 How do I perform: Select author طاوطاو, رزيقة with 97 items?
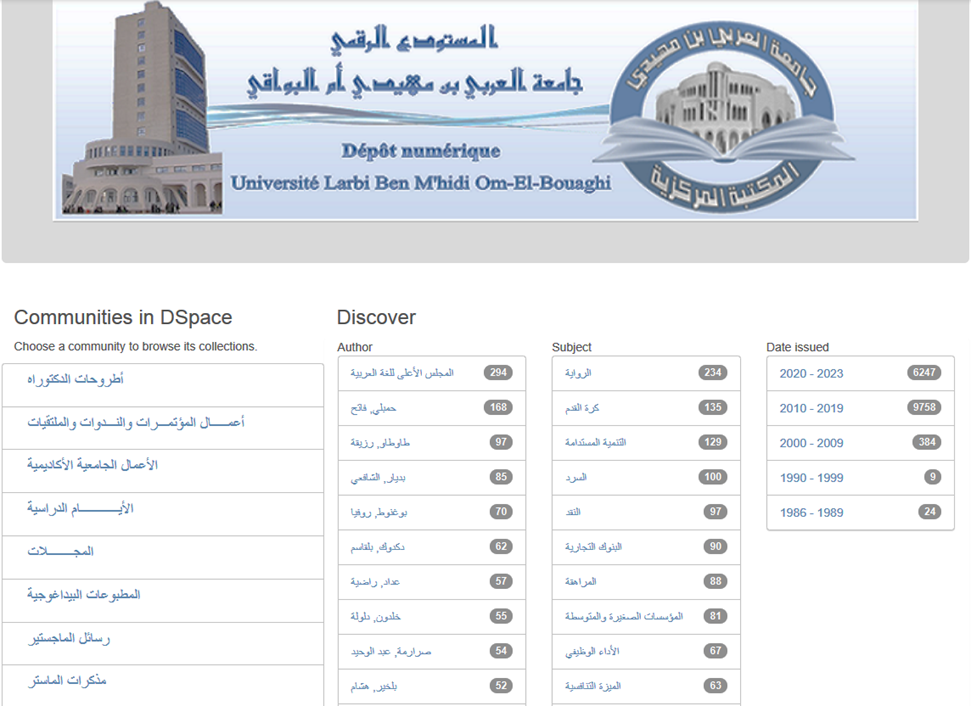[380, 443]
